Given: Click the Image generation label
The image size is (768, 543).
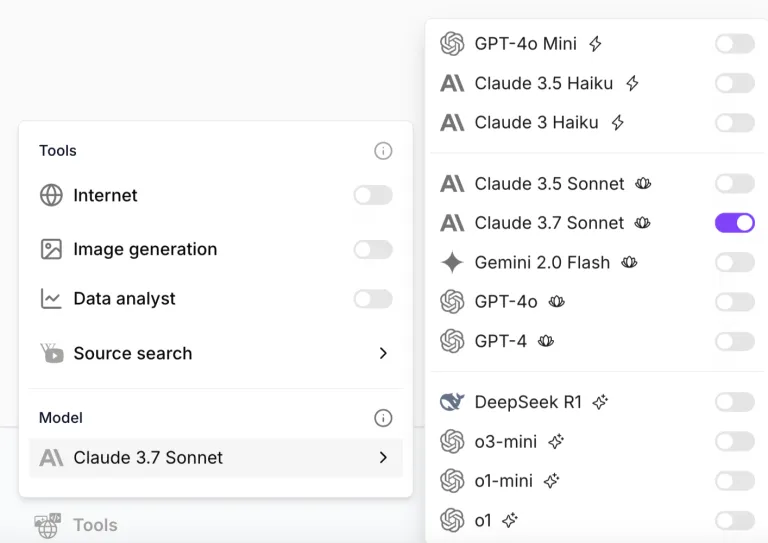Looking at the screenshot, I should click(145, 249).
